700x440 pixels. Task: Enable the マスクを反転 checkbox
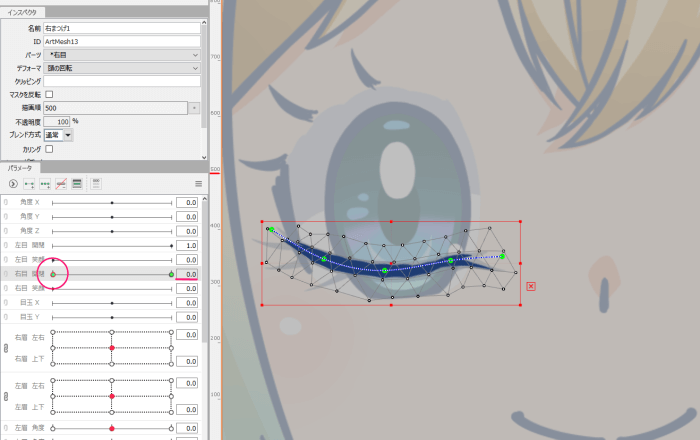click(x=50, y=94)
